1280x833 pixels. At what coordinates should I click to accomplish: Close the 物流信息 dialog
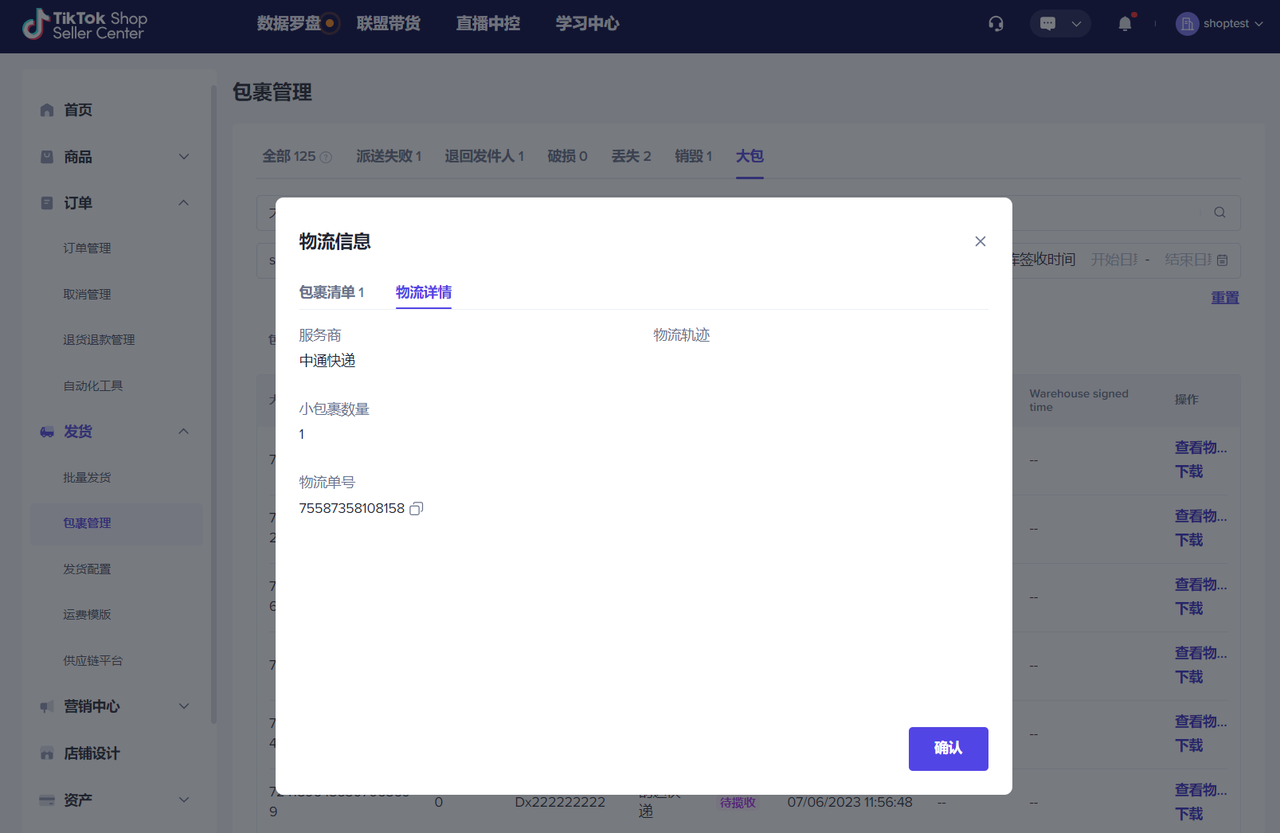click(980, 241)
